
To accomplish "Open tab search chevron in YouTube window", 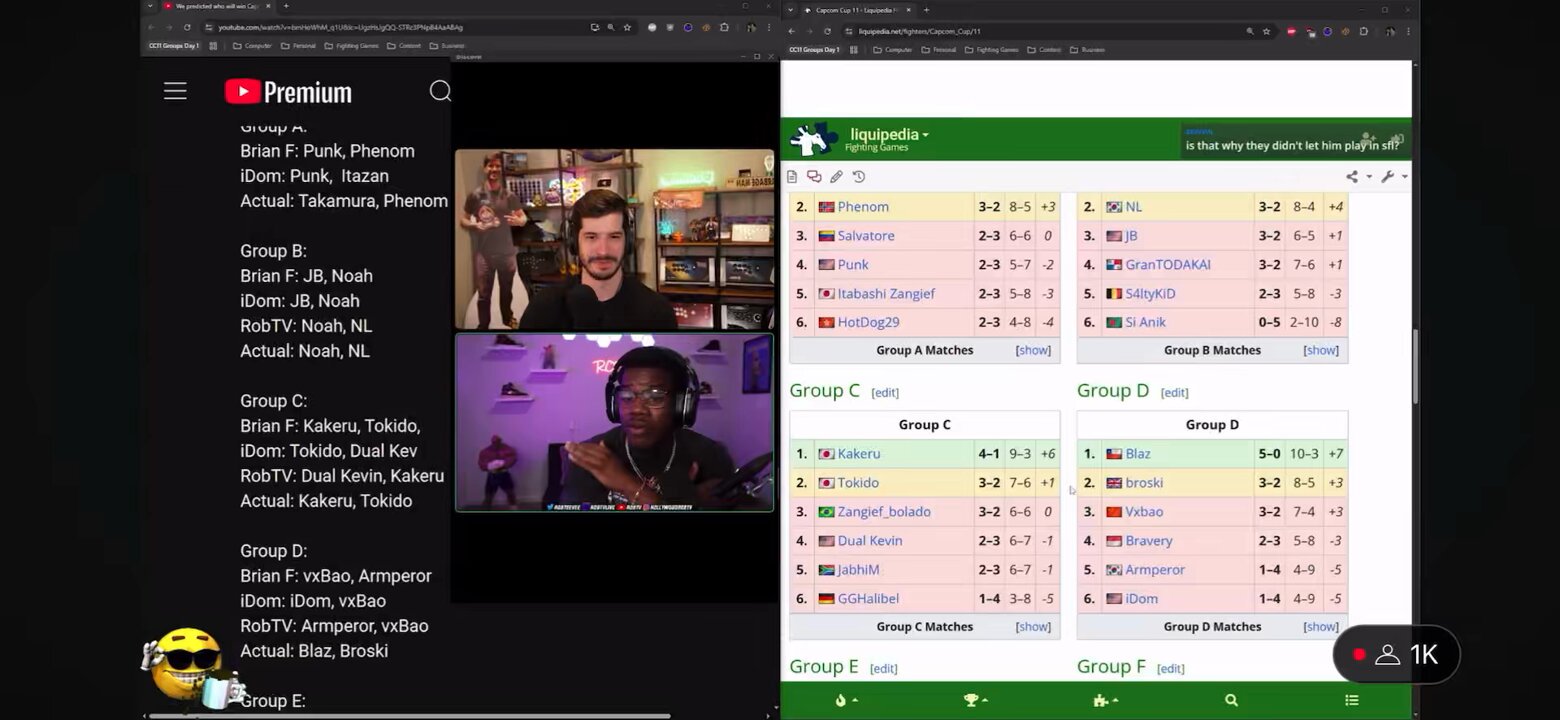I will point(150,6).
